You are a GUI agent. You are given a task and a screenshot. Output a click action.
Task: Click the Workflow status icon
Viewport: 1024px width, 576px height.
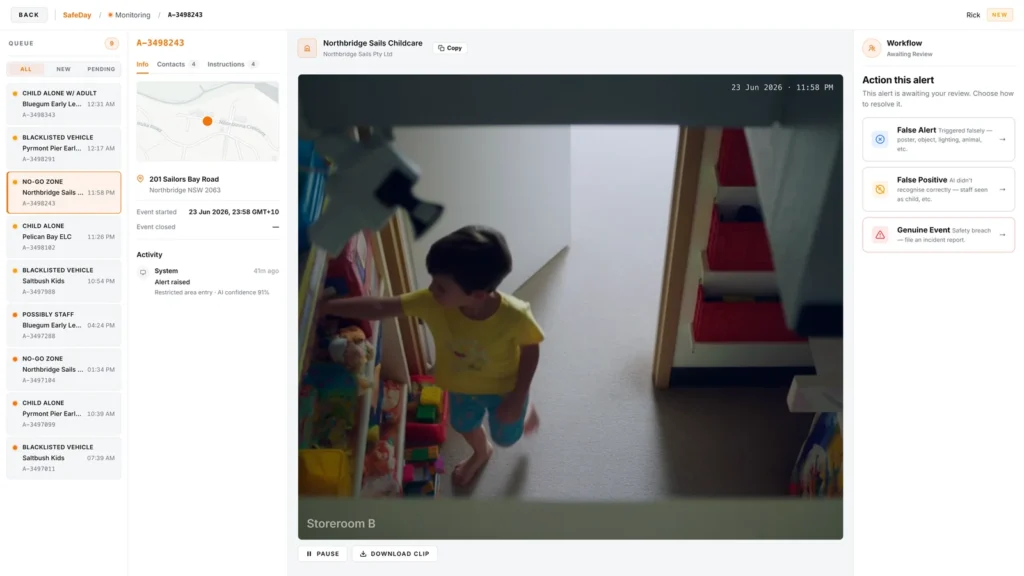(872, 48)
